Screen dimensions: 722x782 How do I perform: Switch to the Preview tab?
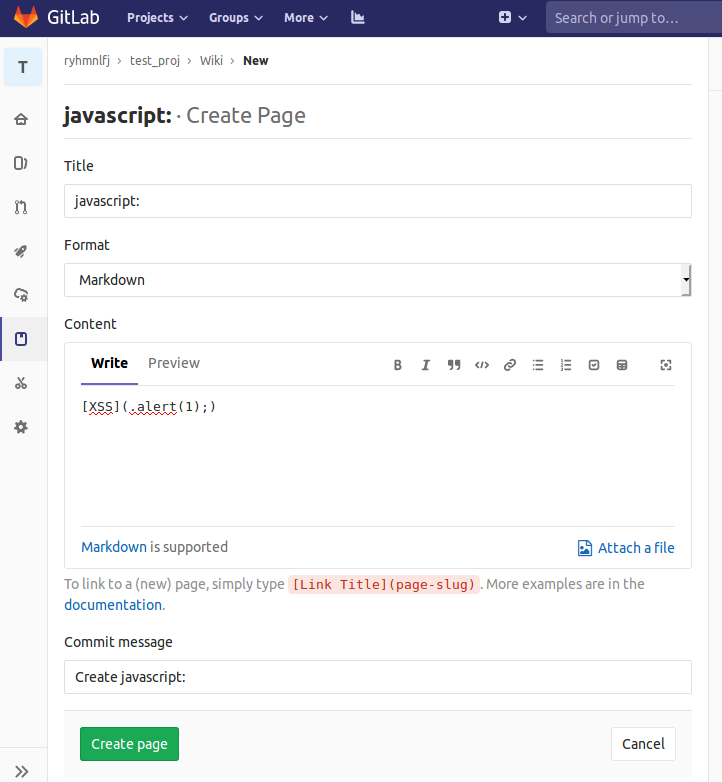click(174, 363)
